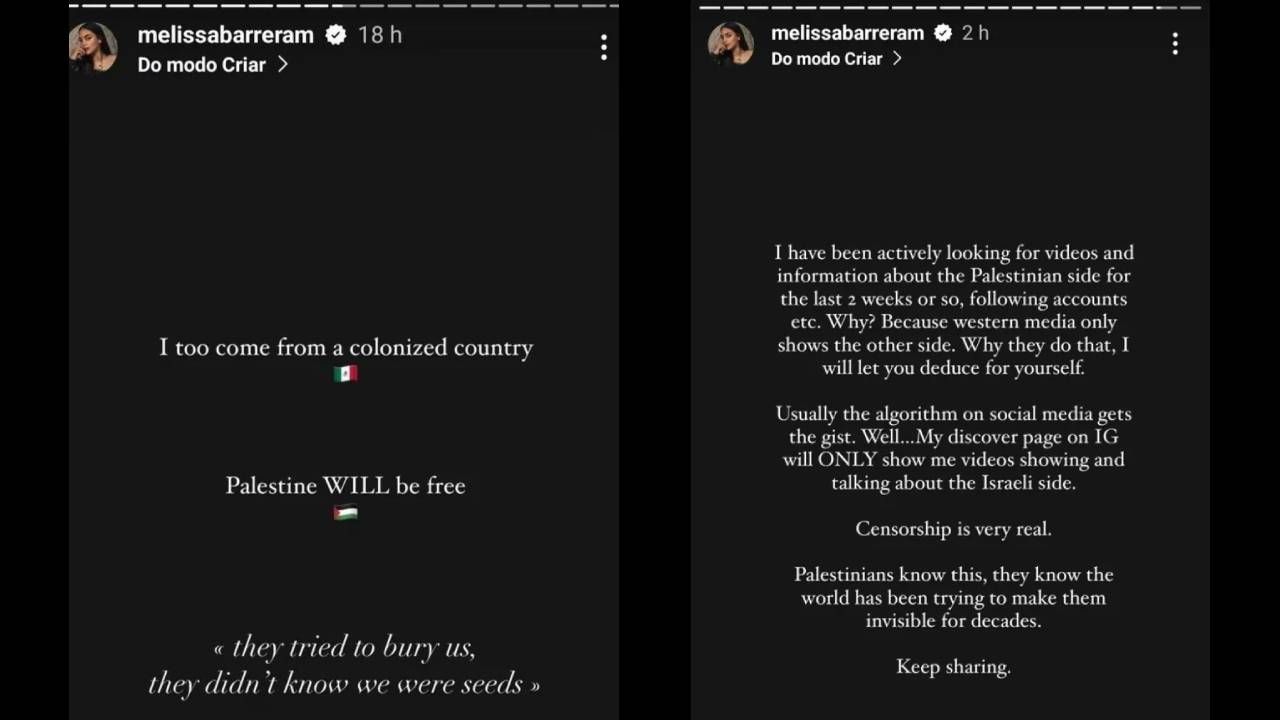Expand the 'Do modo Criar' chevron on the left story
This screenshot has width=1280, height=720.
[x=283, y=64]
